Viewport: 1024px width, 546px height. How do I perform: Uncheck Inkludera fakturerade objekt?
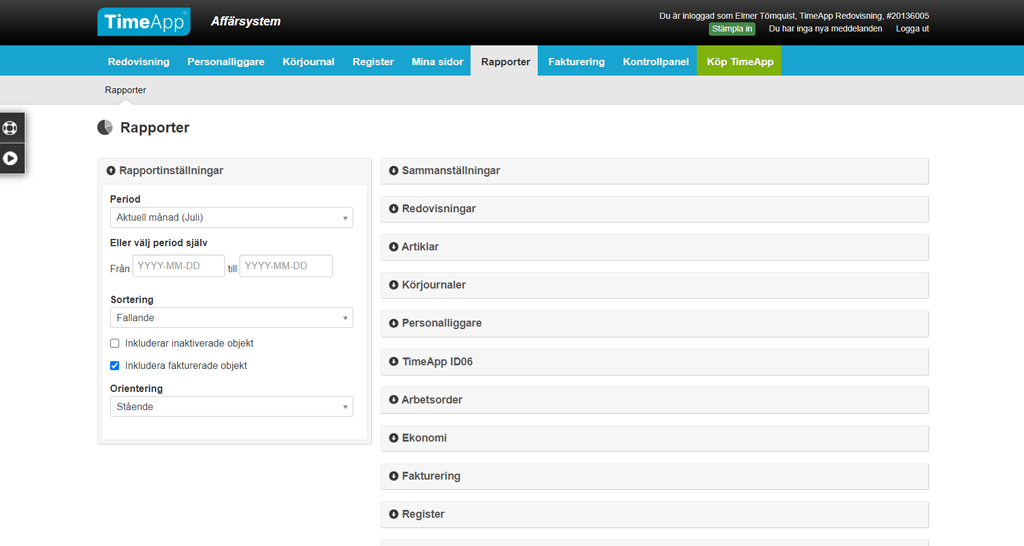tap(115, 366)
